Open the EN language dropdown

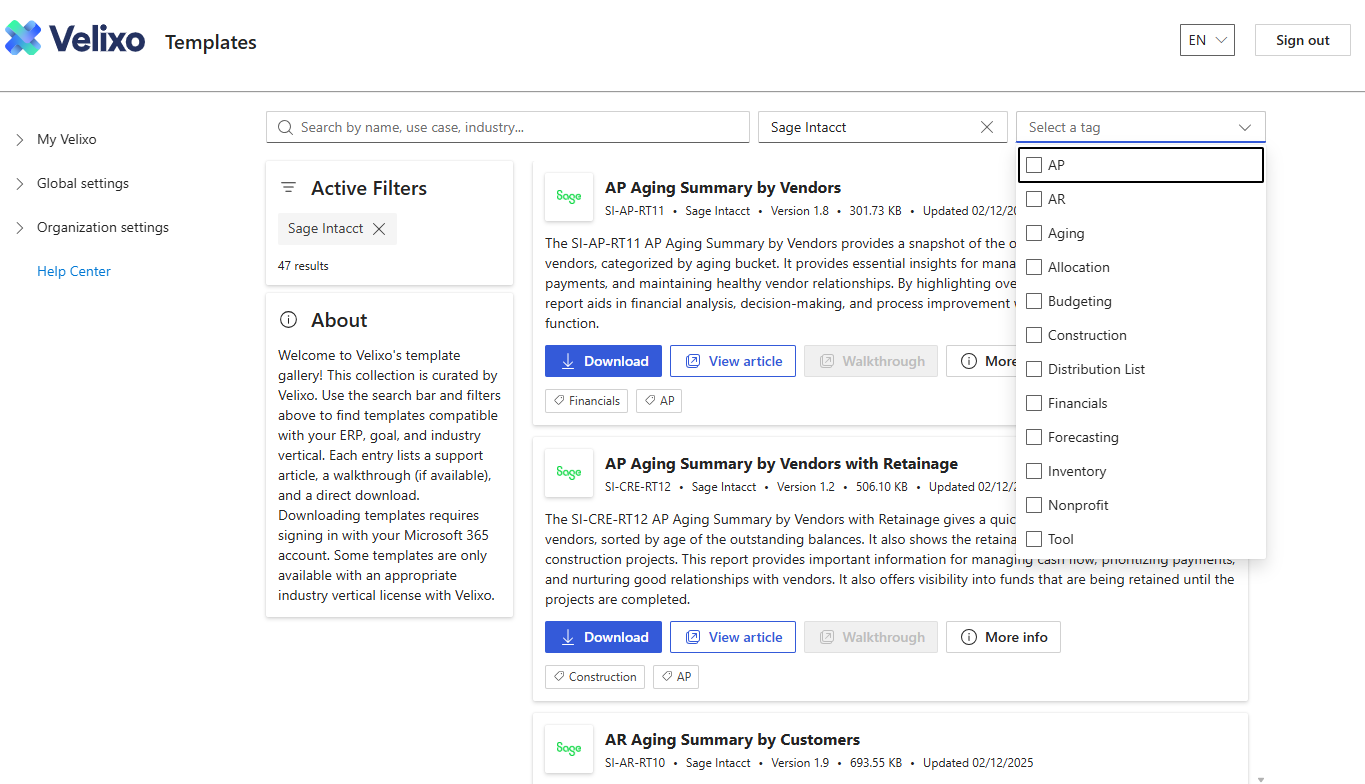click(1207, 40)
